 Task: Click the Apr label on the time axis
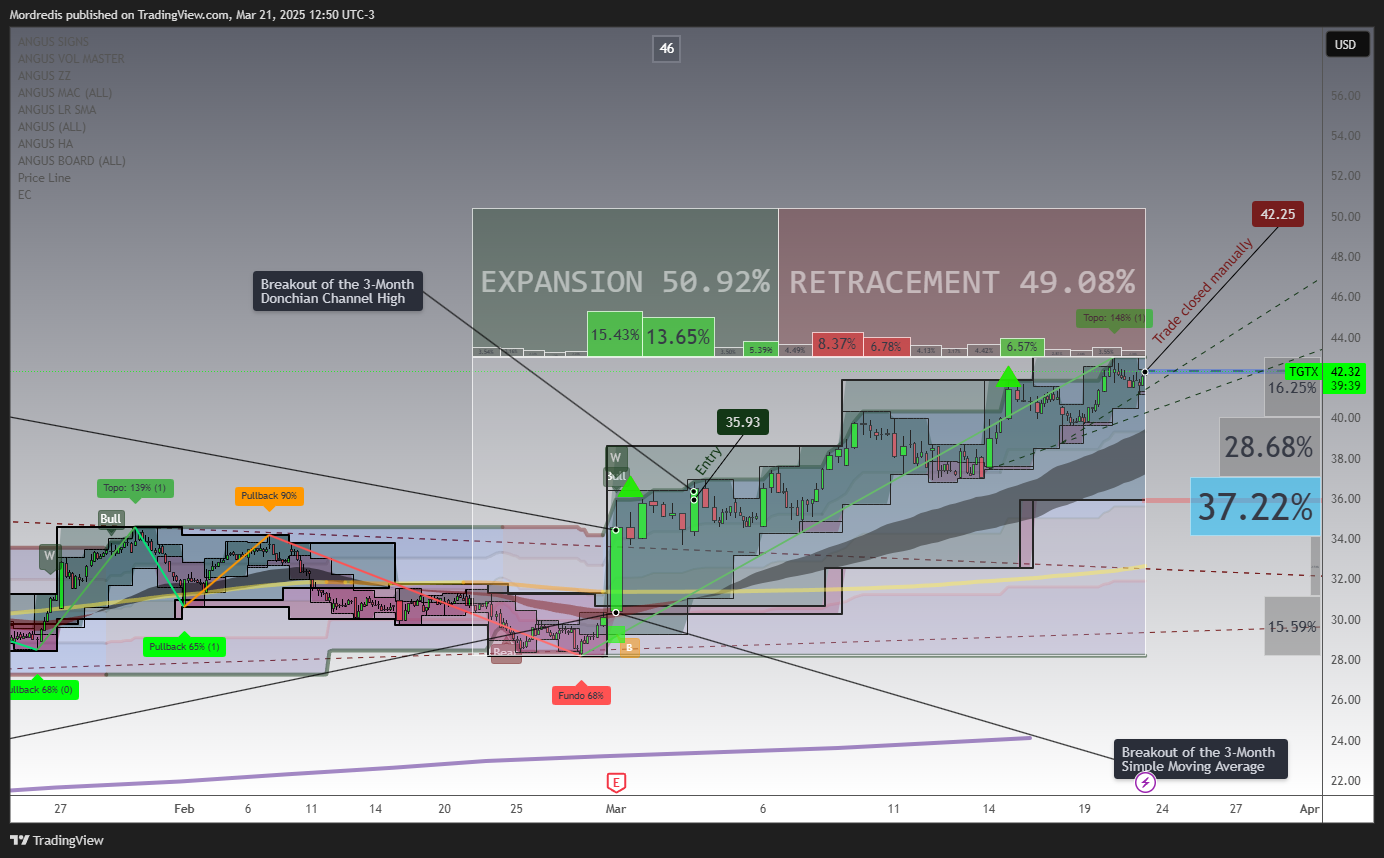(x=1310, y=808)
